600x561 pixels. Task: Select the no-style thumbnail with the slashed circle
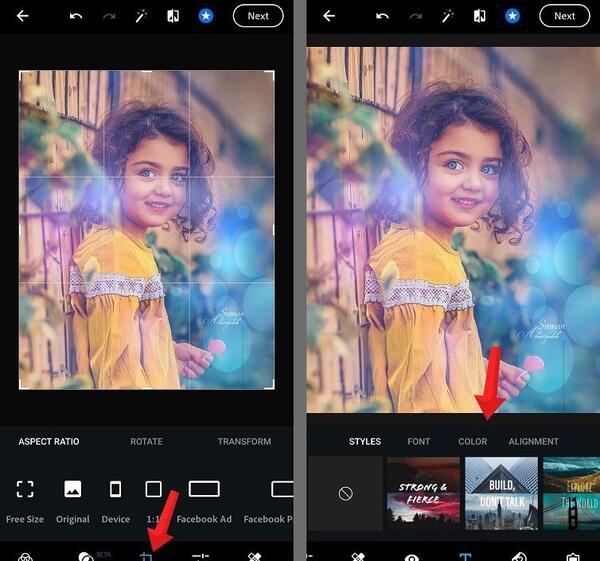pyautogui.click(x=345, y=493)
